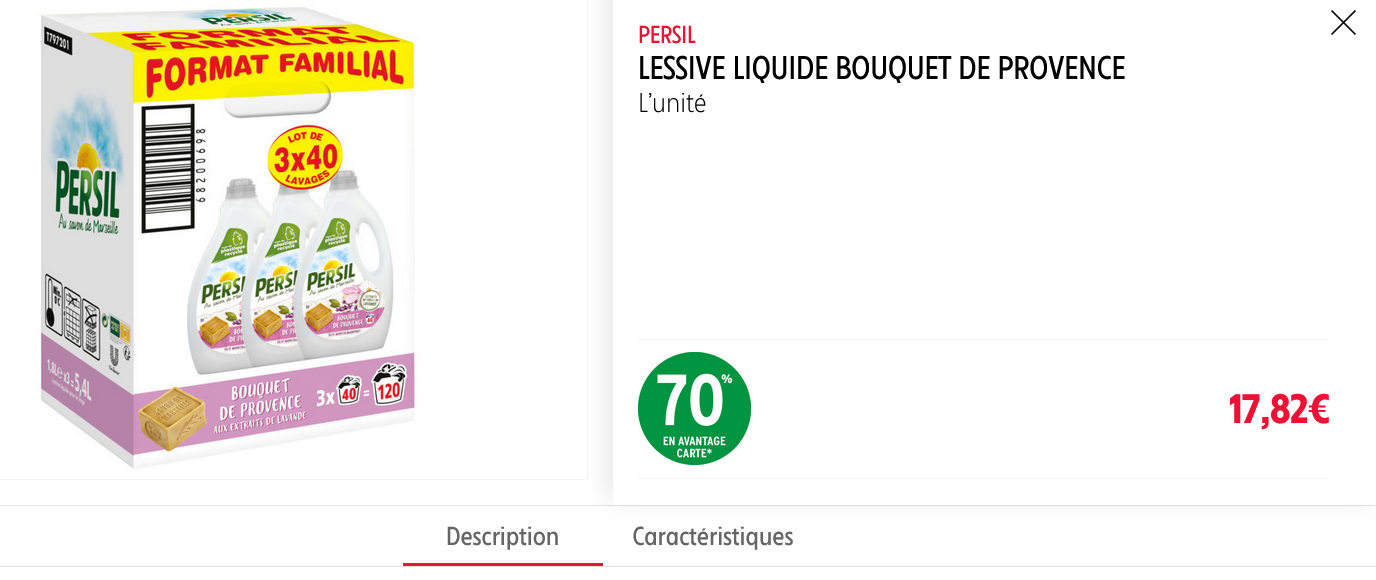The height and width of the screenshot is (580, 1376).
Task: Select the close X icon top right
Action: [x=1343, y=23]
